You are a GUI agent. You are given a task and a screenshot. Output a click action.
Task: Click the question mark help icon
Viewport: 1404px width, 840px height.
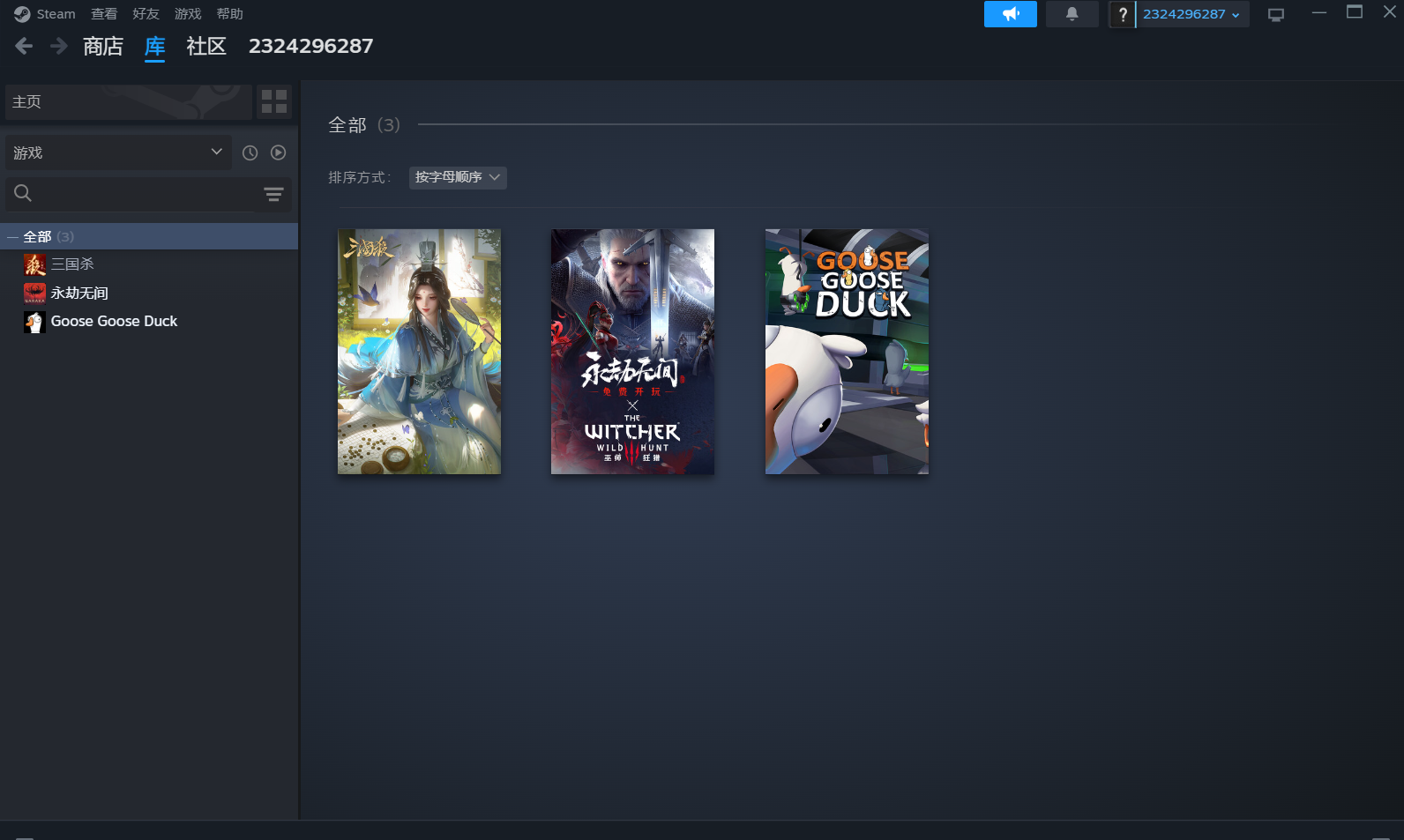coord(1122,14)
